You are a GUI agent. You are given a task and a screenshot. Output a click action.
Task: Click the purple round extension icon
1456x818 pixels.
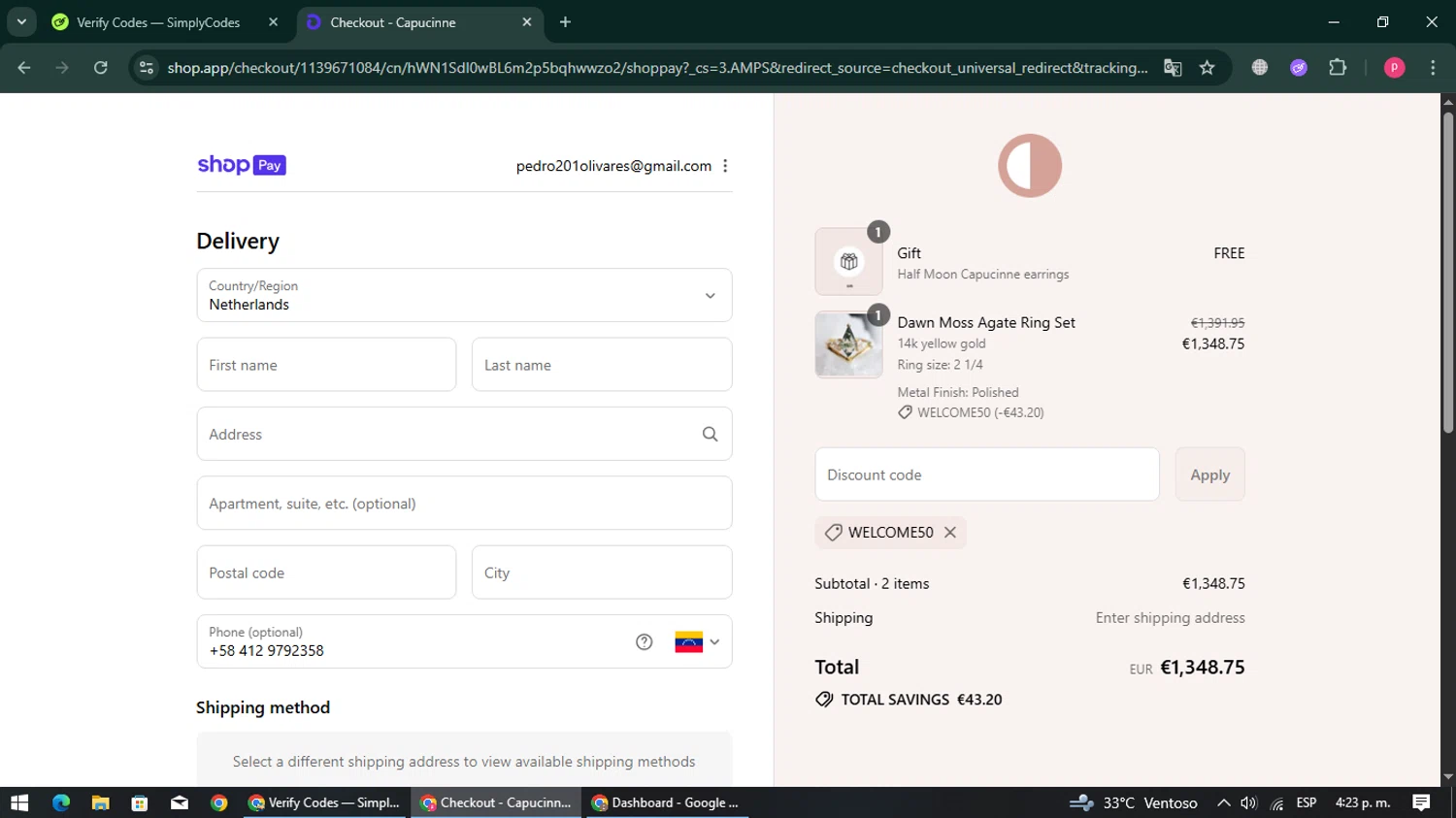(1299, 68)
